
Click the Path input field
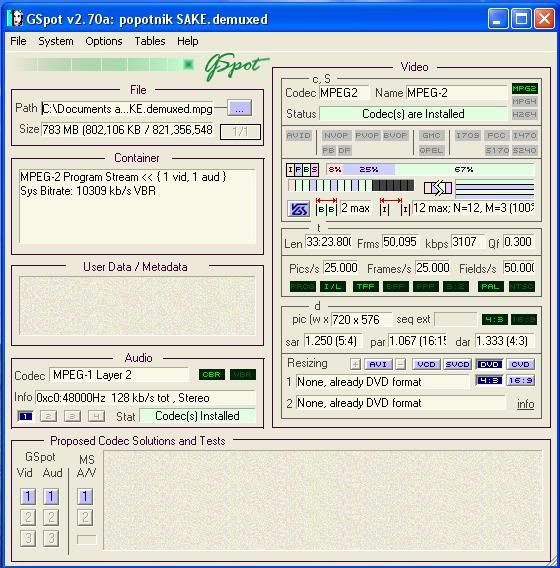[x=128, y=109]
